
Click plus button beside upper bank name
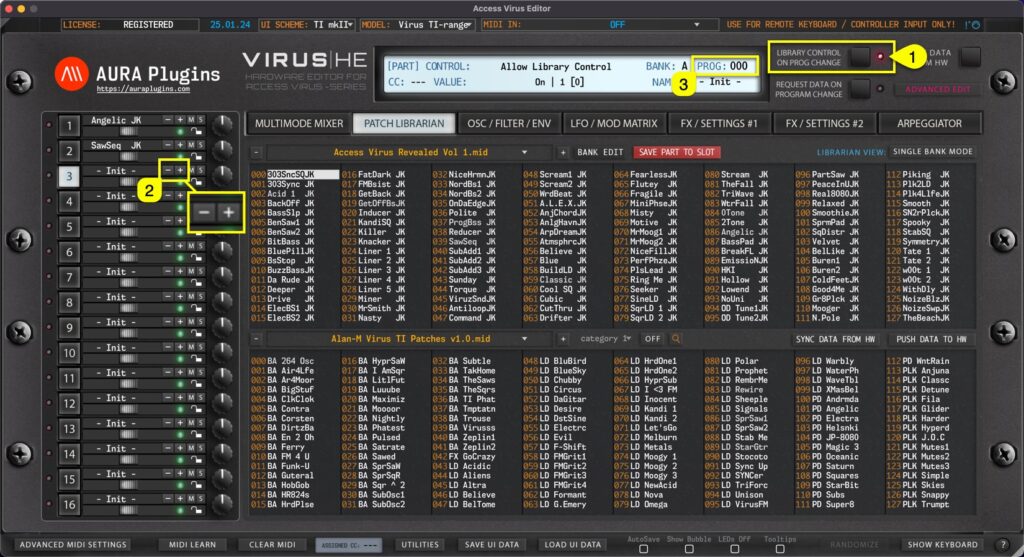tap(563, 152)
